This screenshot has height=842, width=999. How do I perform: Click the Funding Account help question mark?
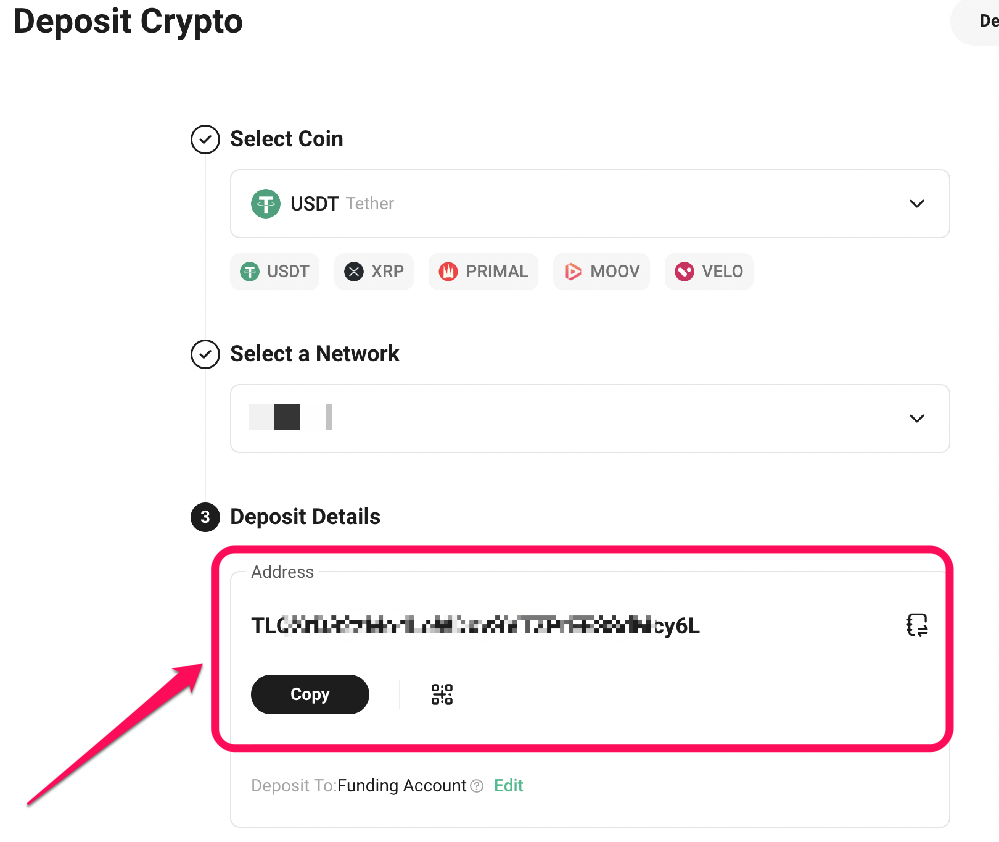[x=477, y=786]
